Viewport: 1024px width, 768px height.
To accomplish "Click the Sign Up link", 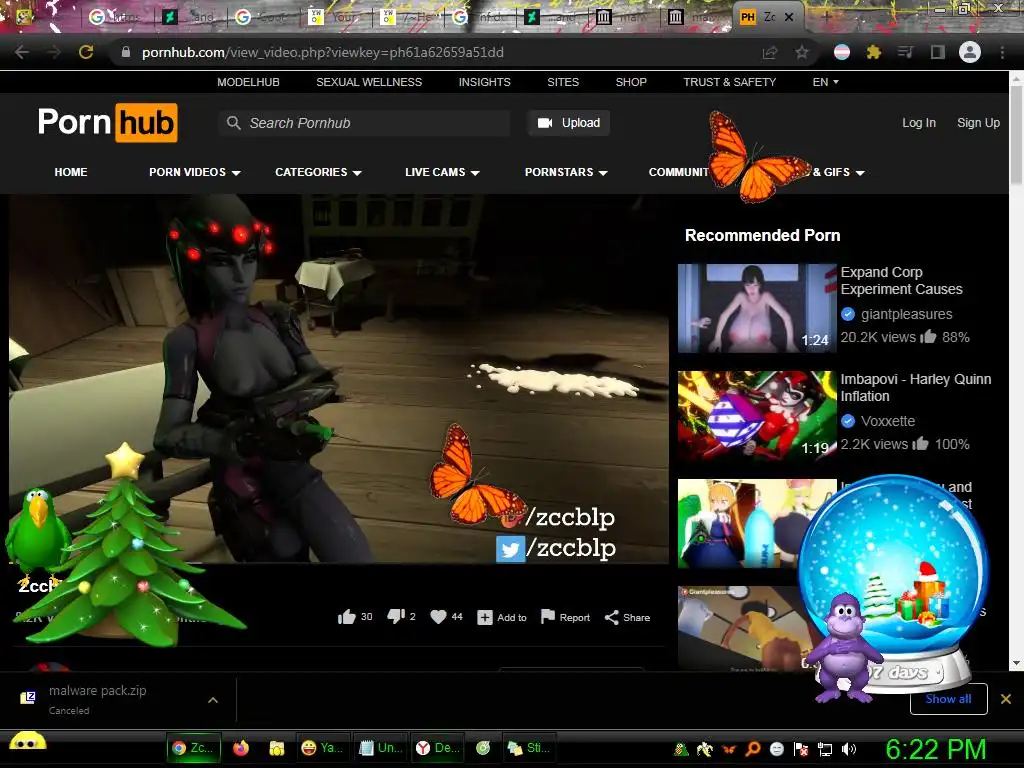I will (x=978, y=123).
